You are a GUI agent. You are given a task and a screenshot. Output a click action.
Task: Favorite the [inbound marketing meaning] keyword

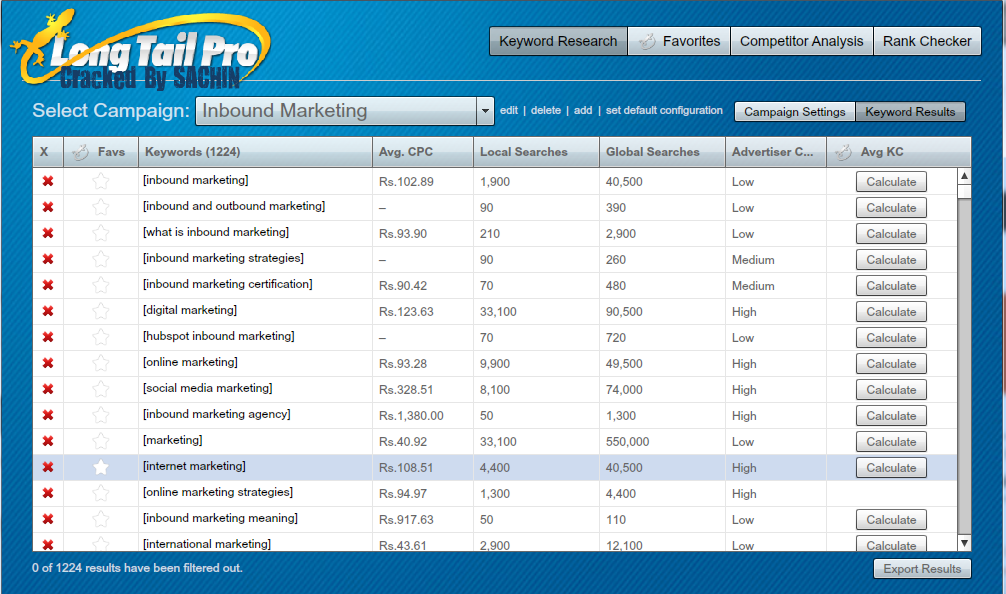pos(101,519)
